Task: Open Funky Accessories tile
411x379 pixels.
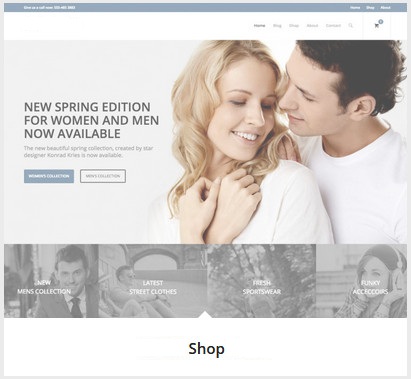Action: (x=361, y=281)
